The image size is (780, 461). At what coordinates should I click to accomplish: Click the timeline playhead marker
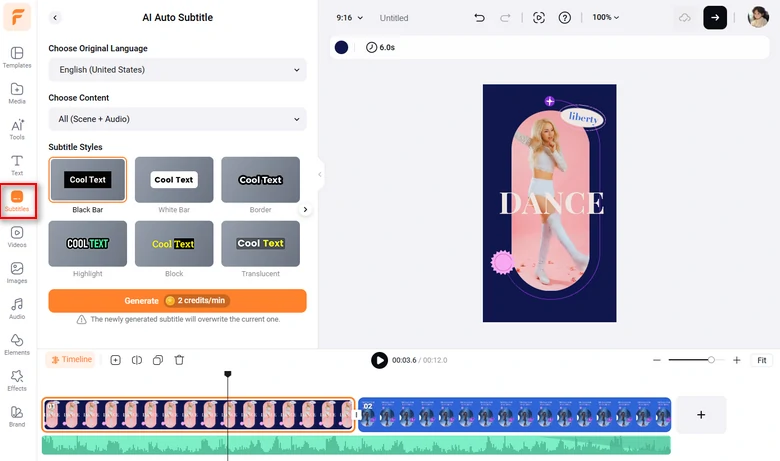228,374
